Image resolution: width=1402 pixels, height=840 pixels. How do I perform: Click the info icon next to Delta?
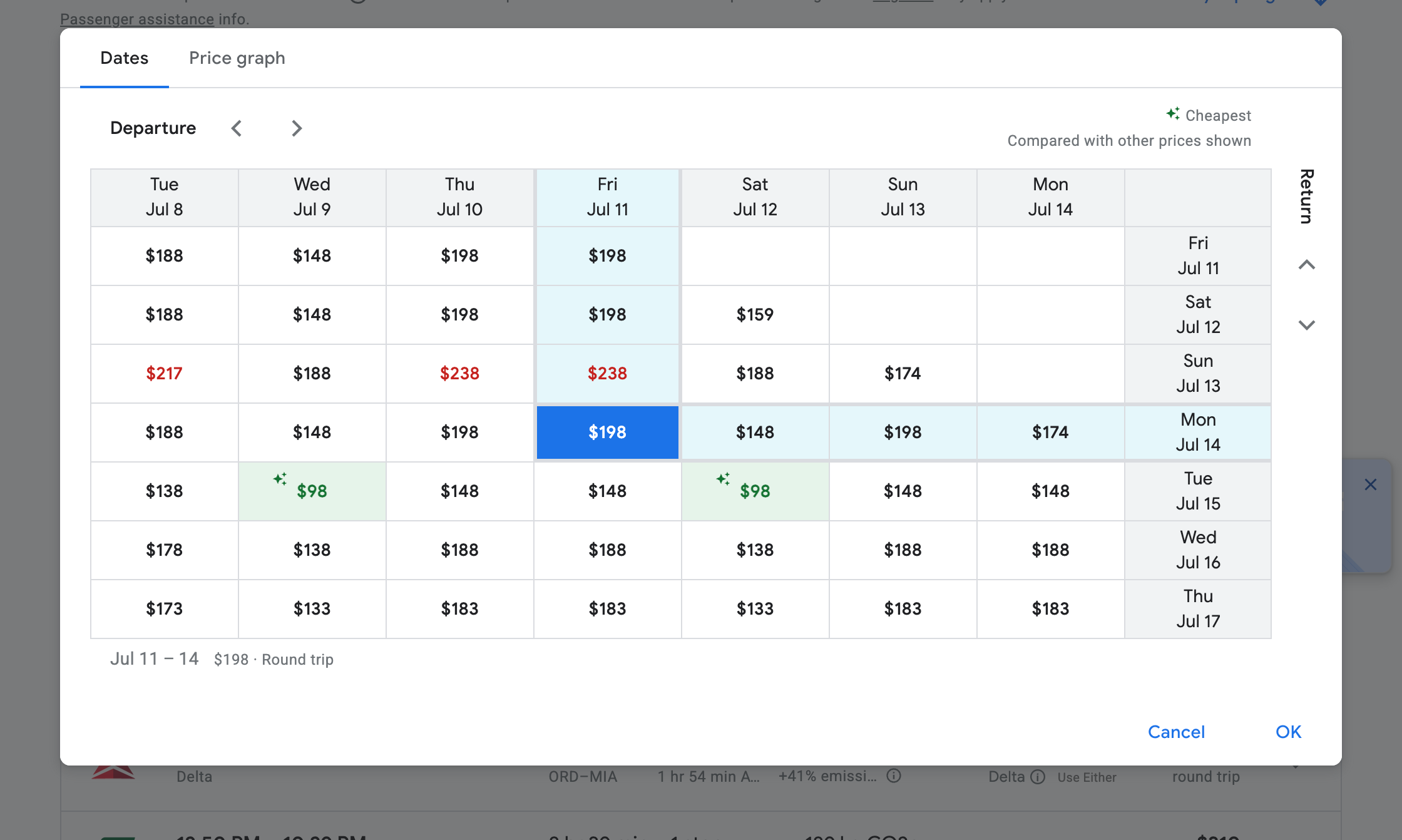(1038, 777)
